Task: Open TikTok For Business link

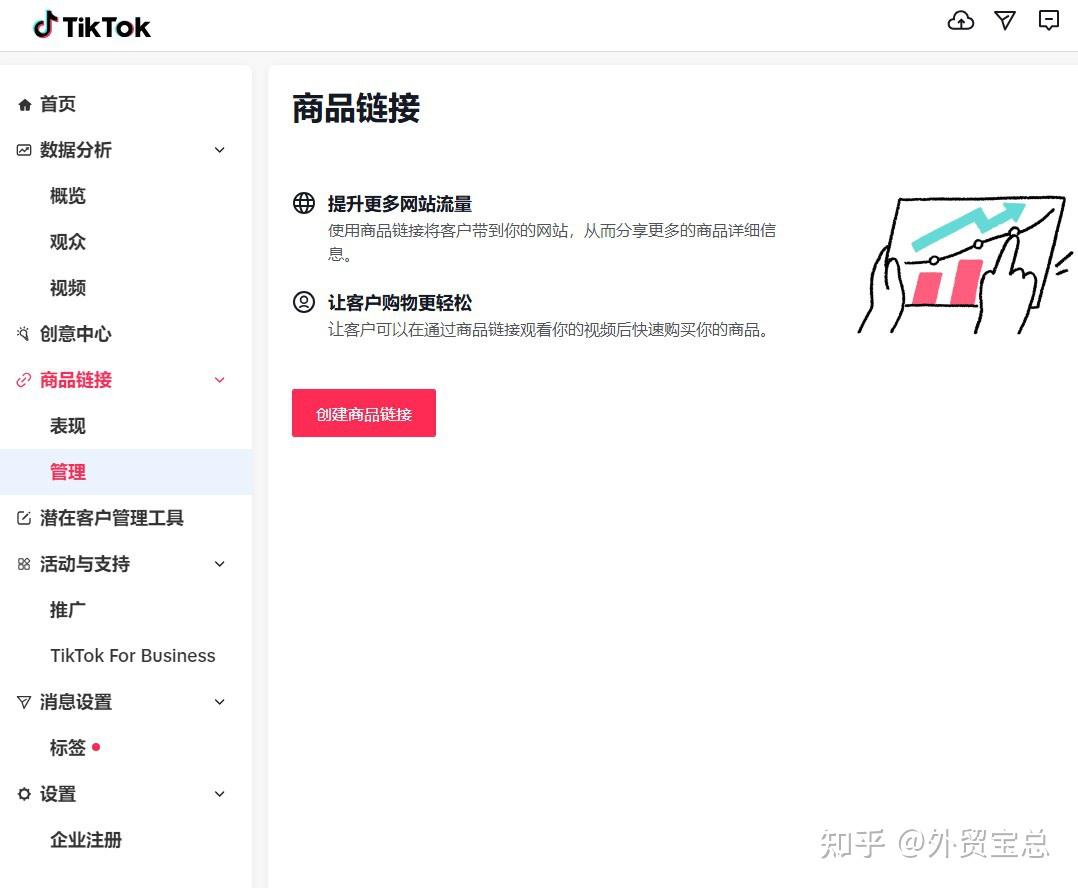Action: tap(132, 655)
